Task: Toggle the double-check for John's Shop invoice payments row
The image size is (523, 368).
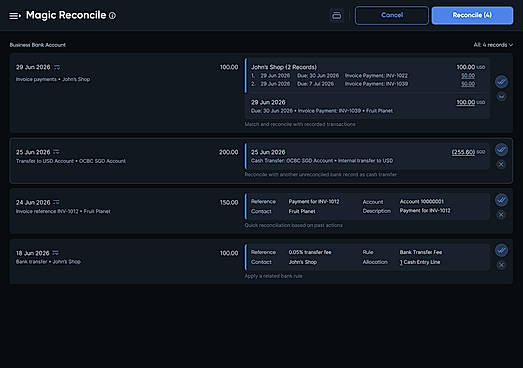Action: 501,82
